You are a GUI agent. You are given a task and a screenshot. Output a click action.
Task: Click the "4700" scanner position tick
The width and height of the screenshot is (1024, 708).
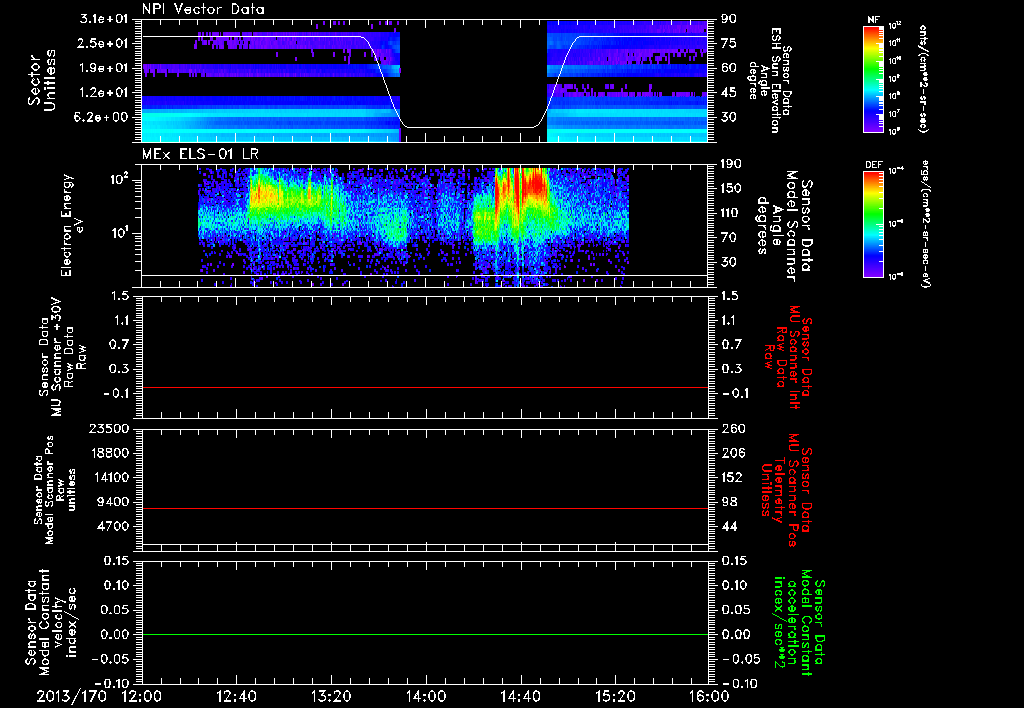pyautogui.click(x=114, y=526)
